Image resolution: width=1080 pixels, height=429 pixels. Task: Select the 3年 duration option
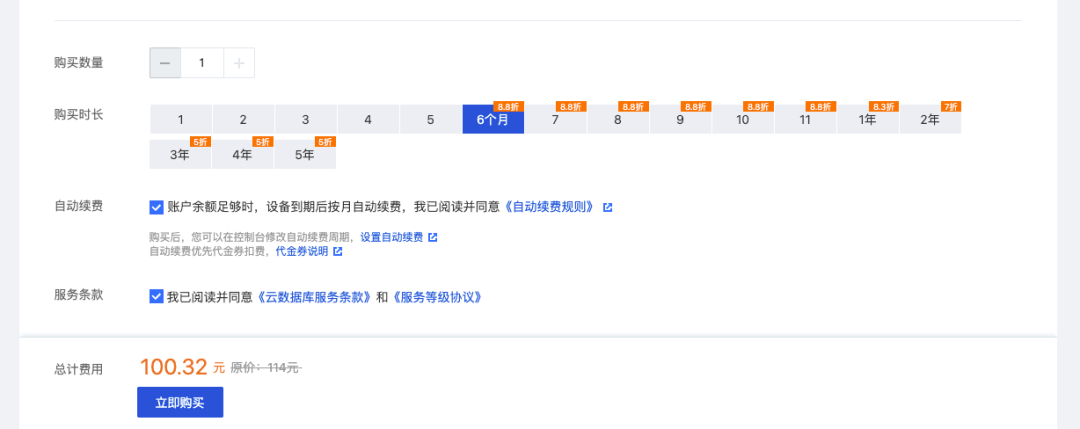pos(180,154)
